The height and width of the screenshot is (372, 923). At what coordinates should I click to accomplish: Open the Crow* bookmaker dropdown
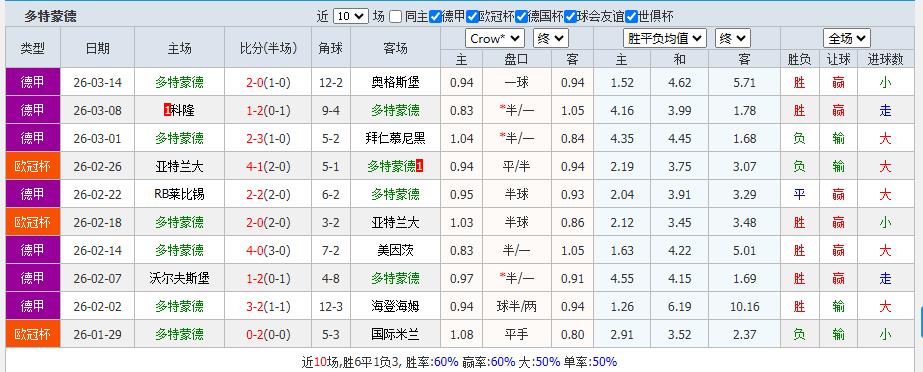tap(494, 39)
